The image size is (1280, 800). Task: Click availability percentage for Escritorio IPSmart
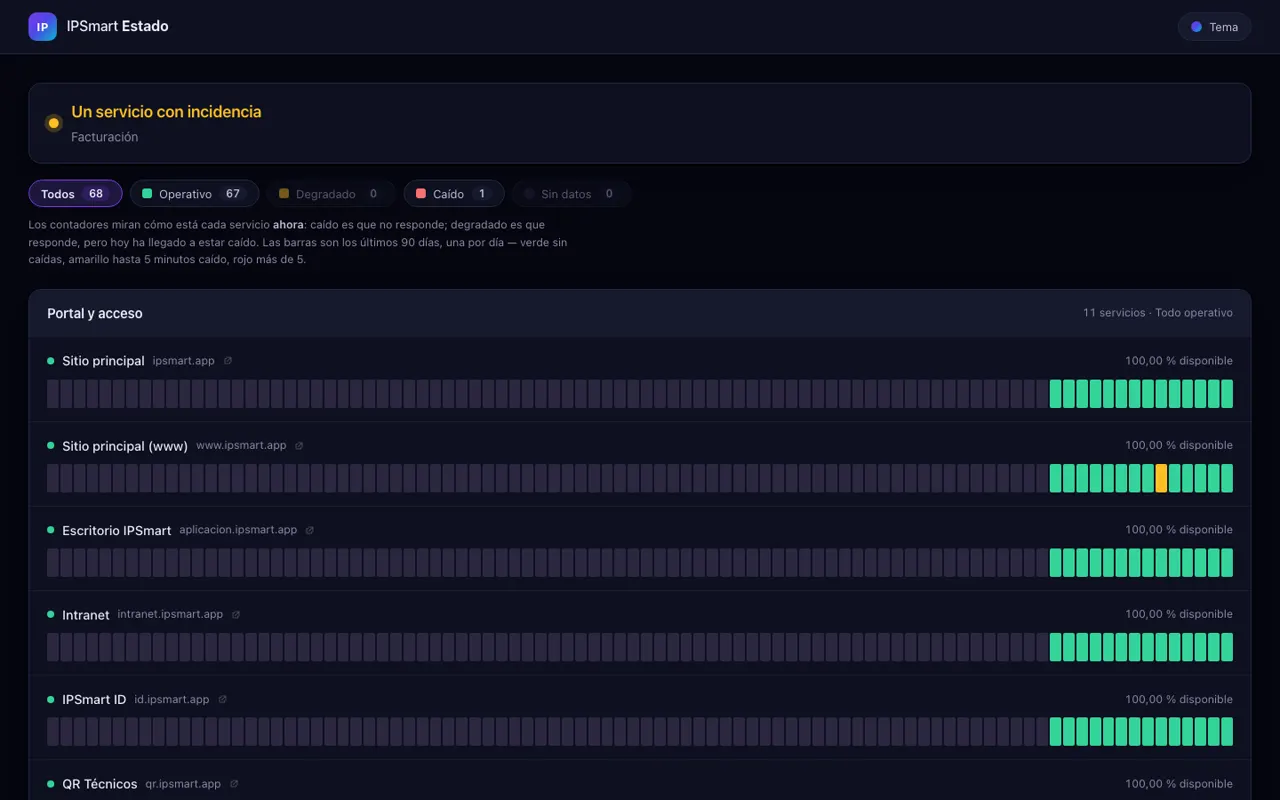(x=1179, y=530)
